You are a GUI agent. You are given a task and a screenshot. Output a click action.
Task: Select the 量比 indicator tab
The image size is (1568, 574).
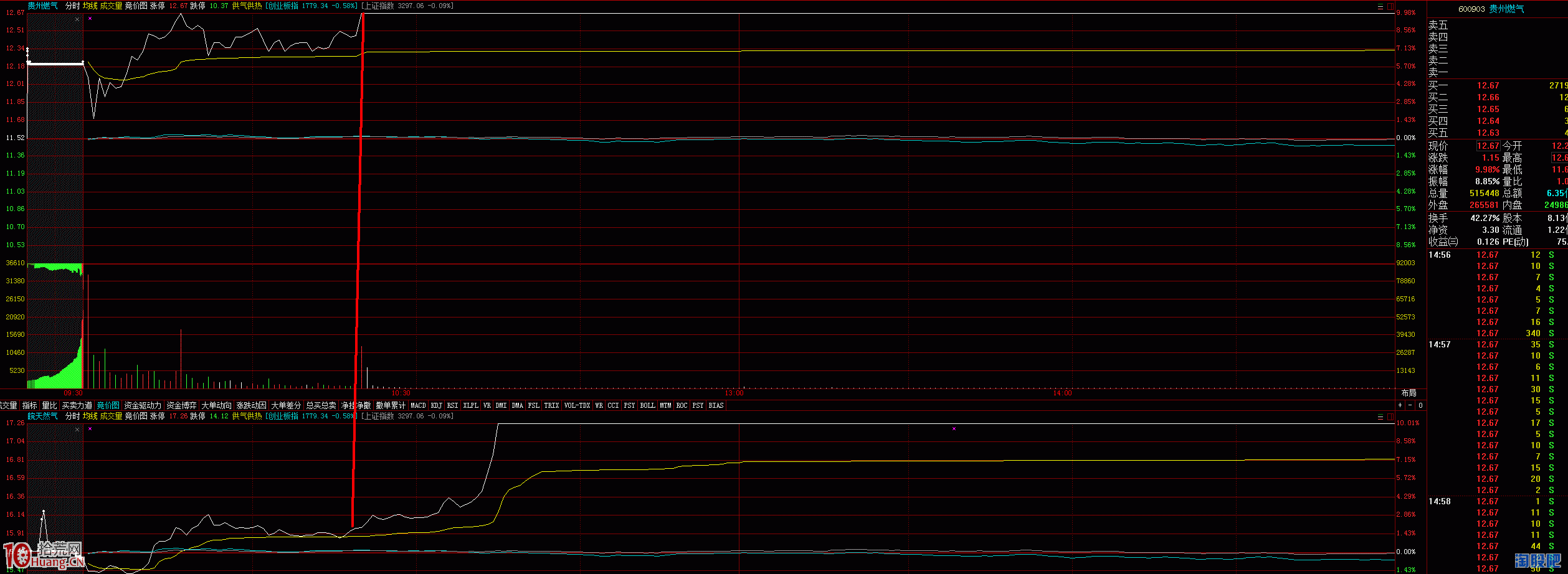[49, 405]
